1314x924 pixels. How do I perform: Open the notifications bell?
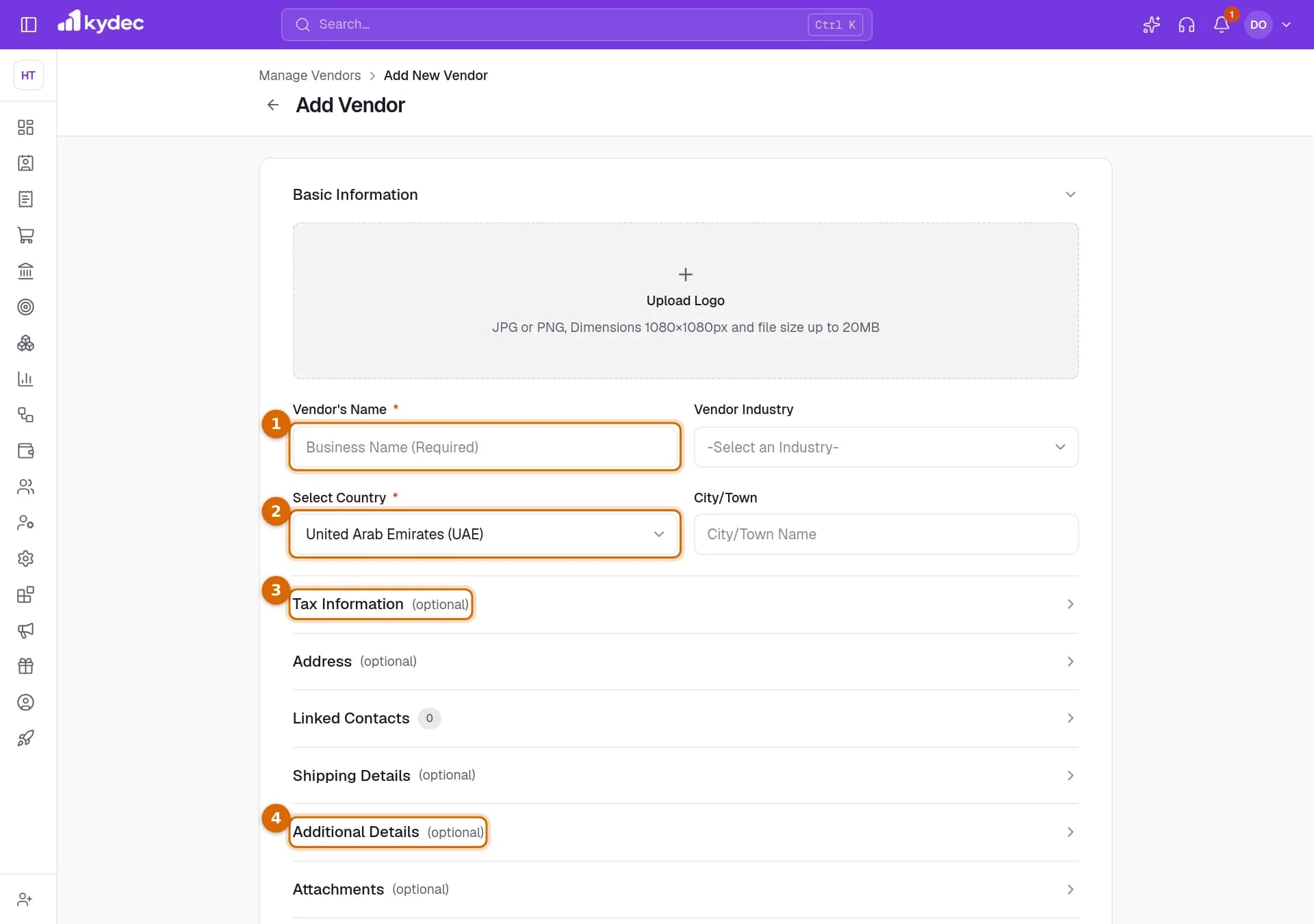tap(1222, 25)
